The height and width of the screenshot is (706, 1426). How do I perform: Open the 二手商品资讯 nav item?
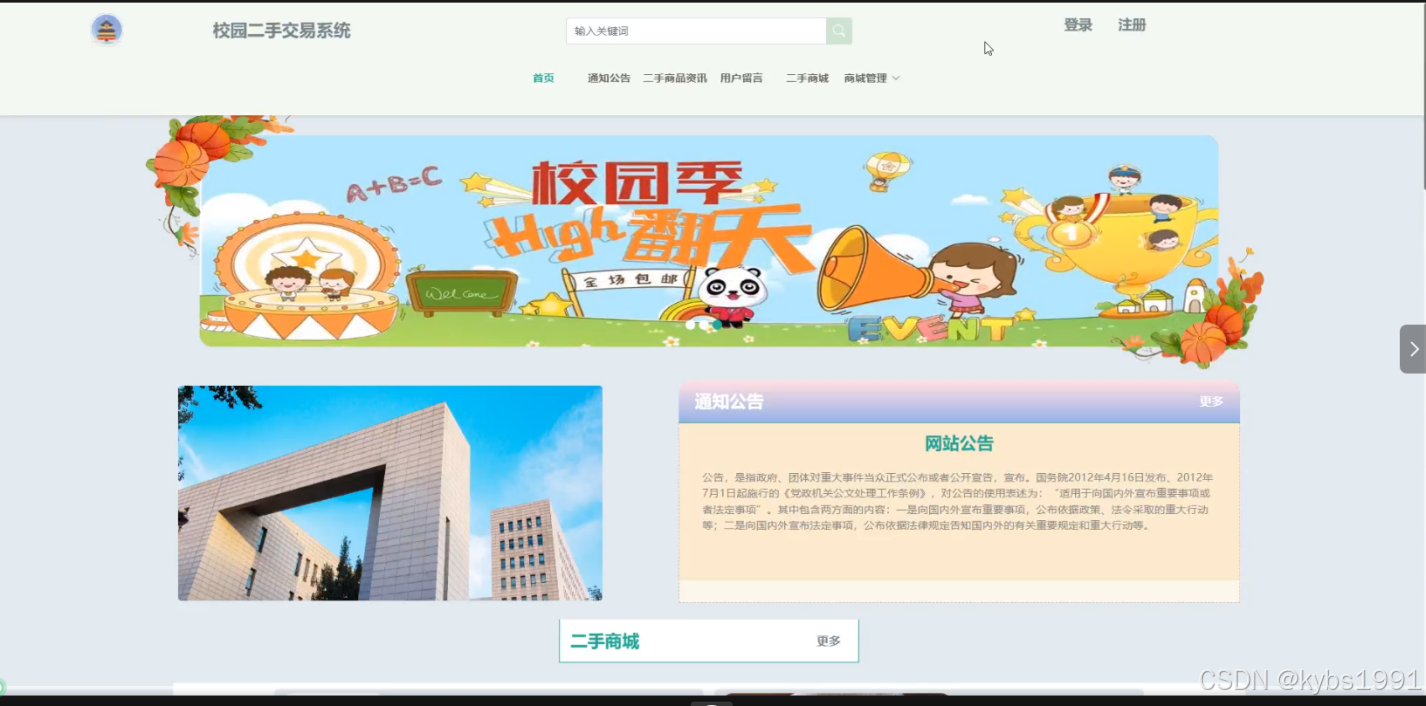click(675, 78)
